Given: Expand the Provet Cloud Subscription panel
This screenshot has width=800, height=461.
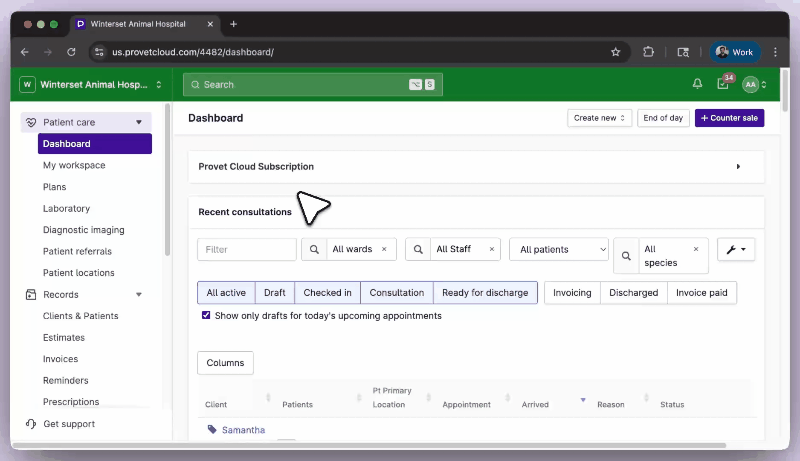Looking at the screenshot, I should (x=738, y=167).
